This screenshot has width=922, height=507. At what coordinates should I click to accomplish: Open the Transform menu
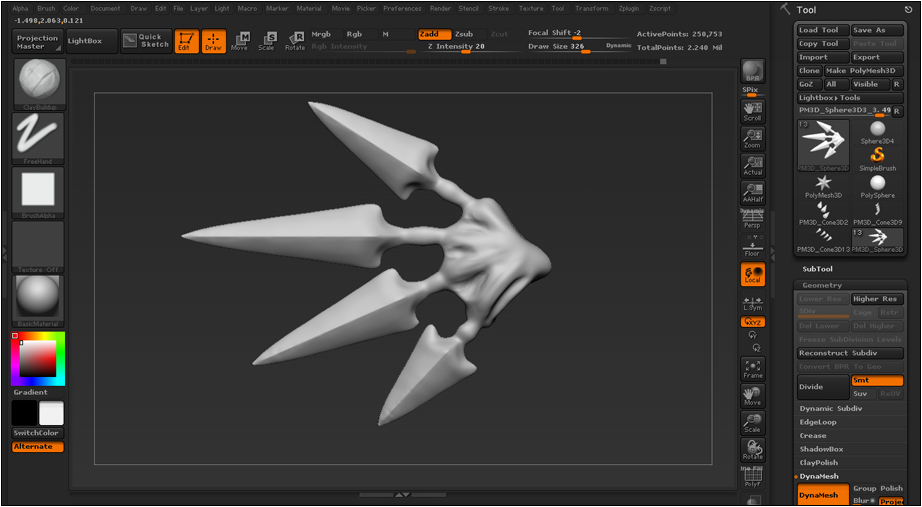(x=592, y=9)
